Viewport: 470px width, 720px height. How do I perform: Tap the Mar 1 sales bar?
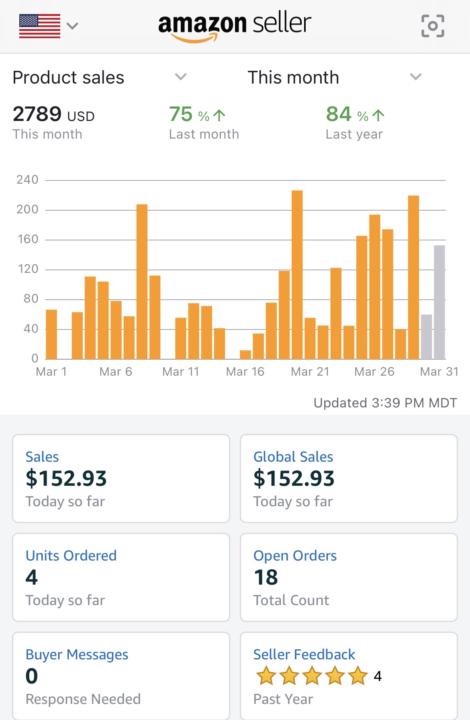click(x=51, y=334)
